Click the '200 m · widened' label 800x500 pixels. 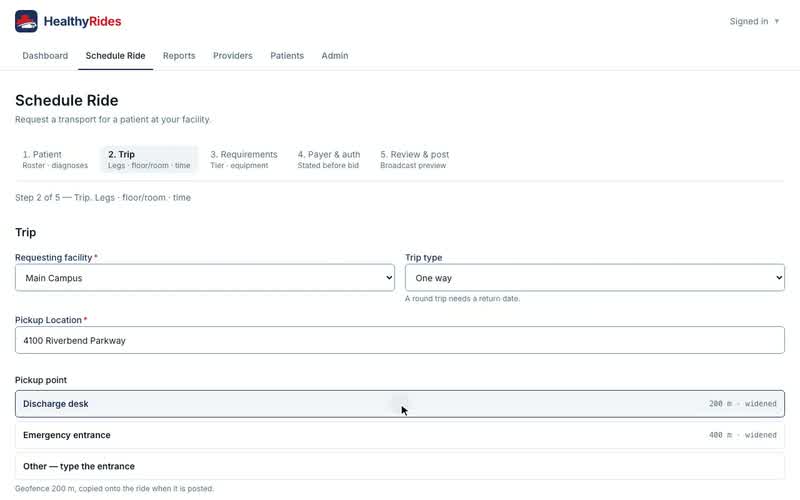[x=742, y=404]
